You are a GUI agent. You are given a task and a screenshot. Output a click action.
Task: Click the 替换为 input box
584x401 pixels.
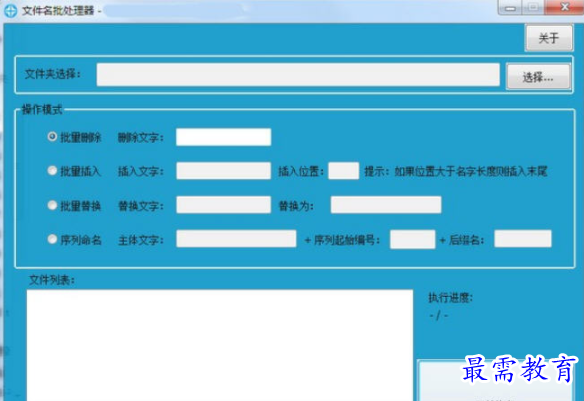tap(386, 205)
